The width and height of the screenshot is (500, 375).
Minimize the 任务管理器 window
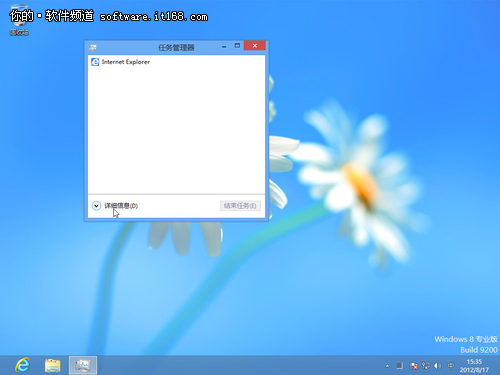[224, 46]
